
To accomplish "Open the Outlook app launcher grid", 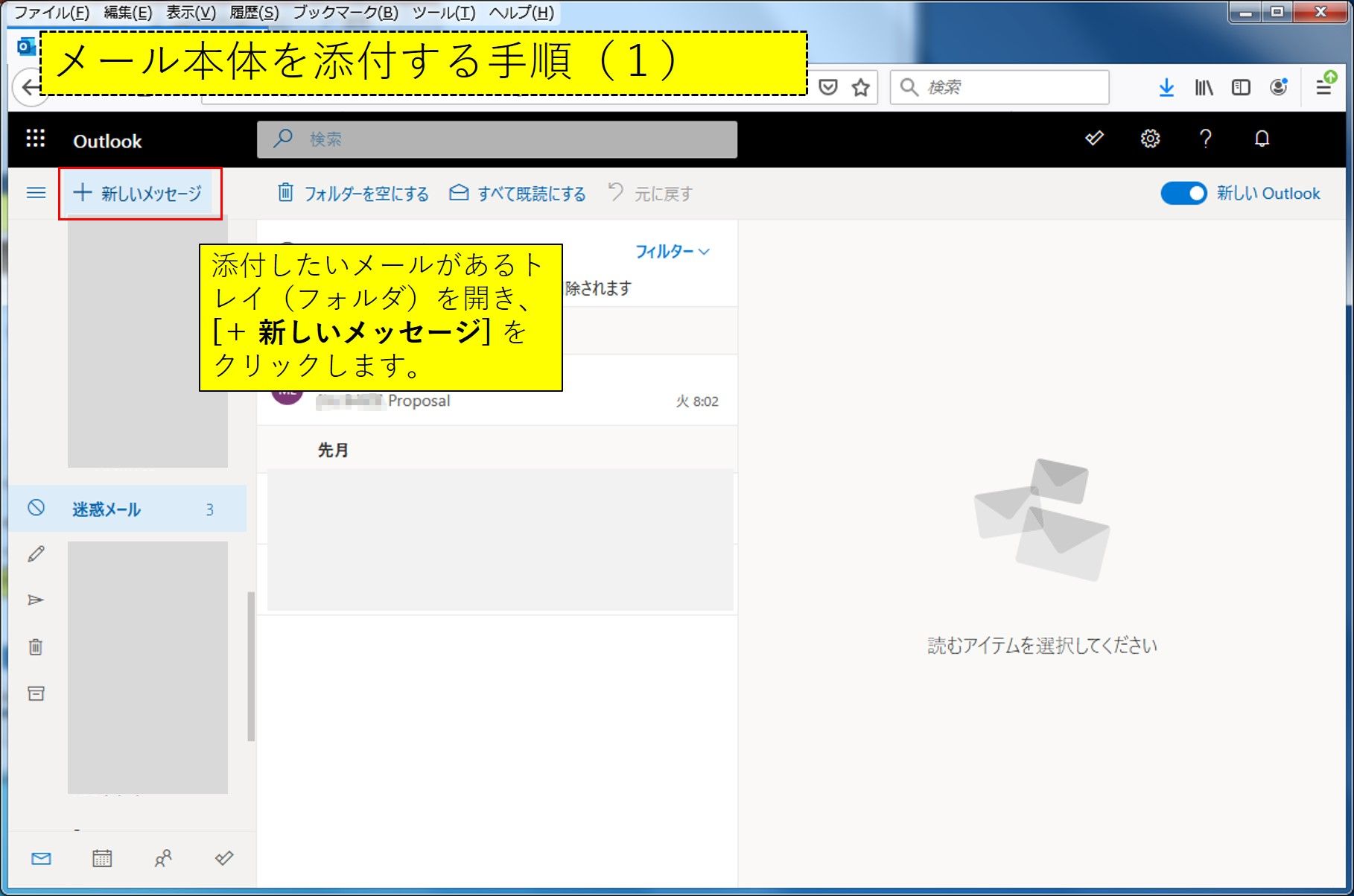I will (35, 139).
